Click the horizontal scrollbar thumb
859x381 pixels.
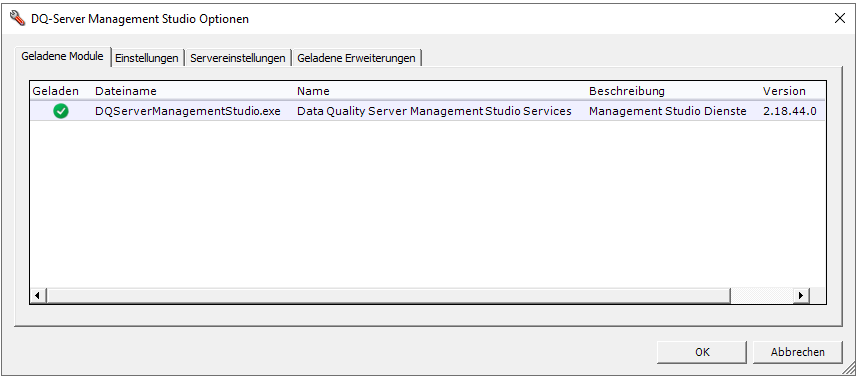(388, 295)
